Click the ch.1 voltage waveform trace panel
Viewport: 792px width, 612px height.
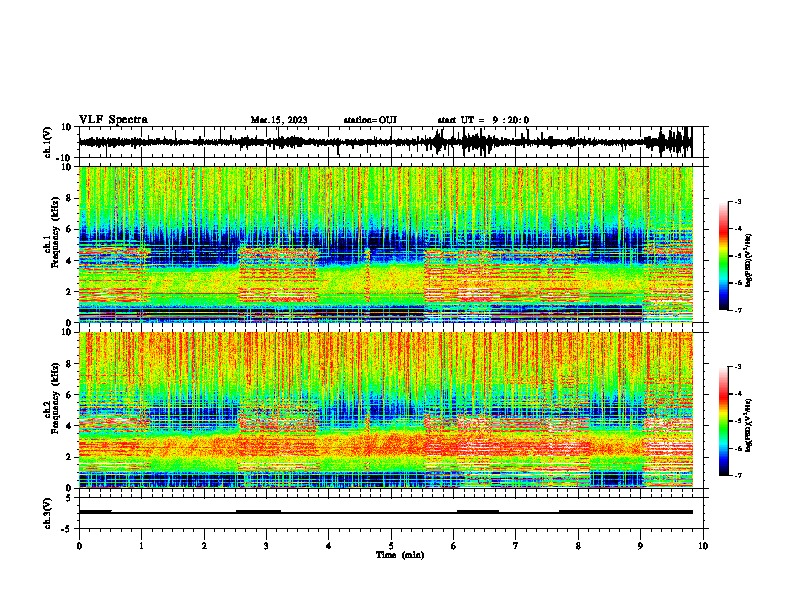(x=385, y=142)
